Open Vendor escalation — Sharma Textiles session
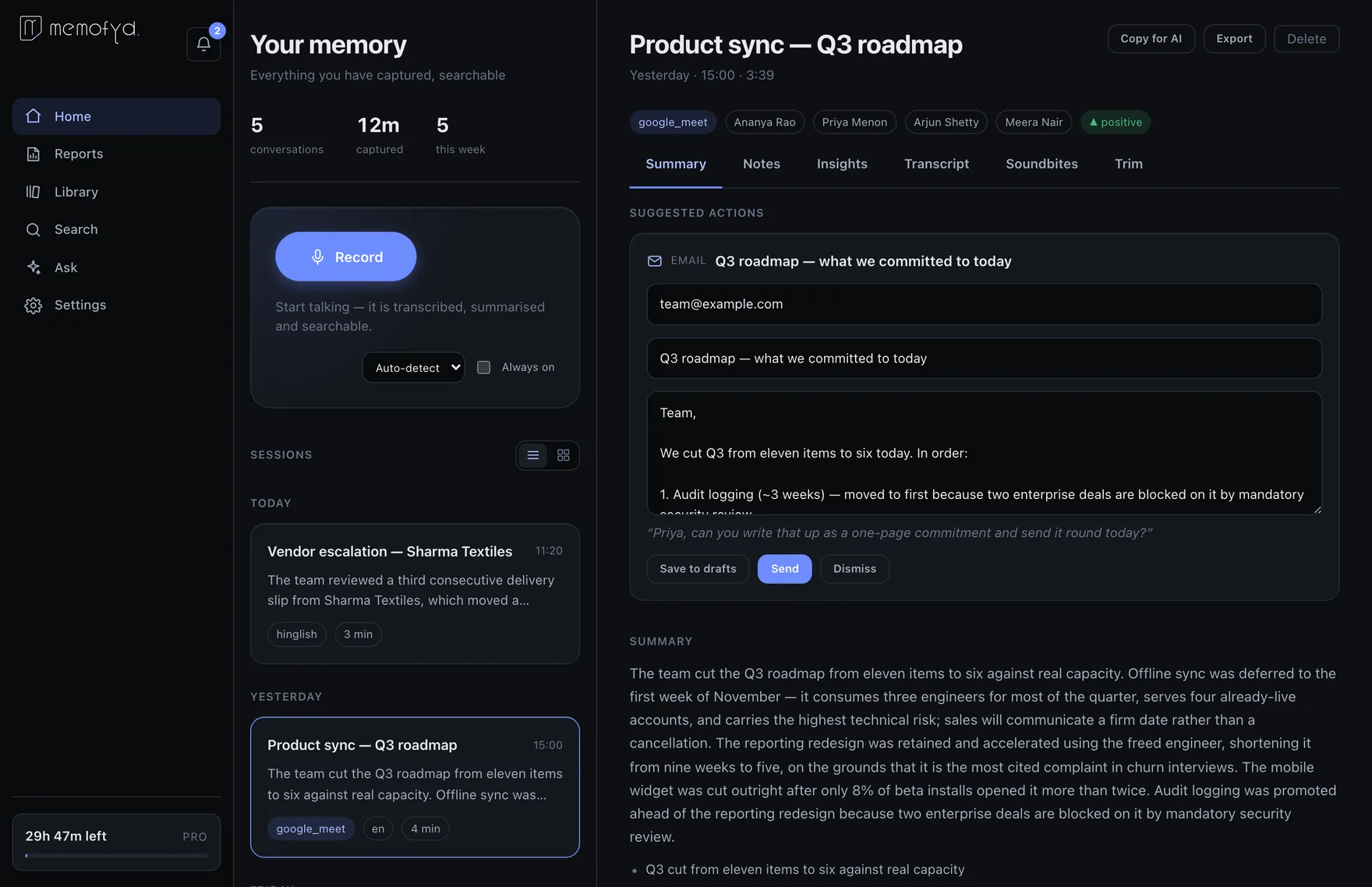The image size is (1372, 887). (415, 594)
